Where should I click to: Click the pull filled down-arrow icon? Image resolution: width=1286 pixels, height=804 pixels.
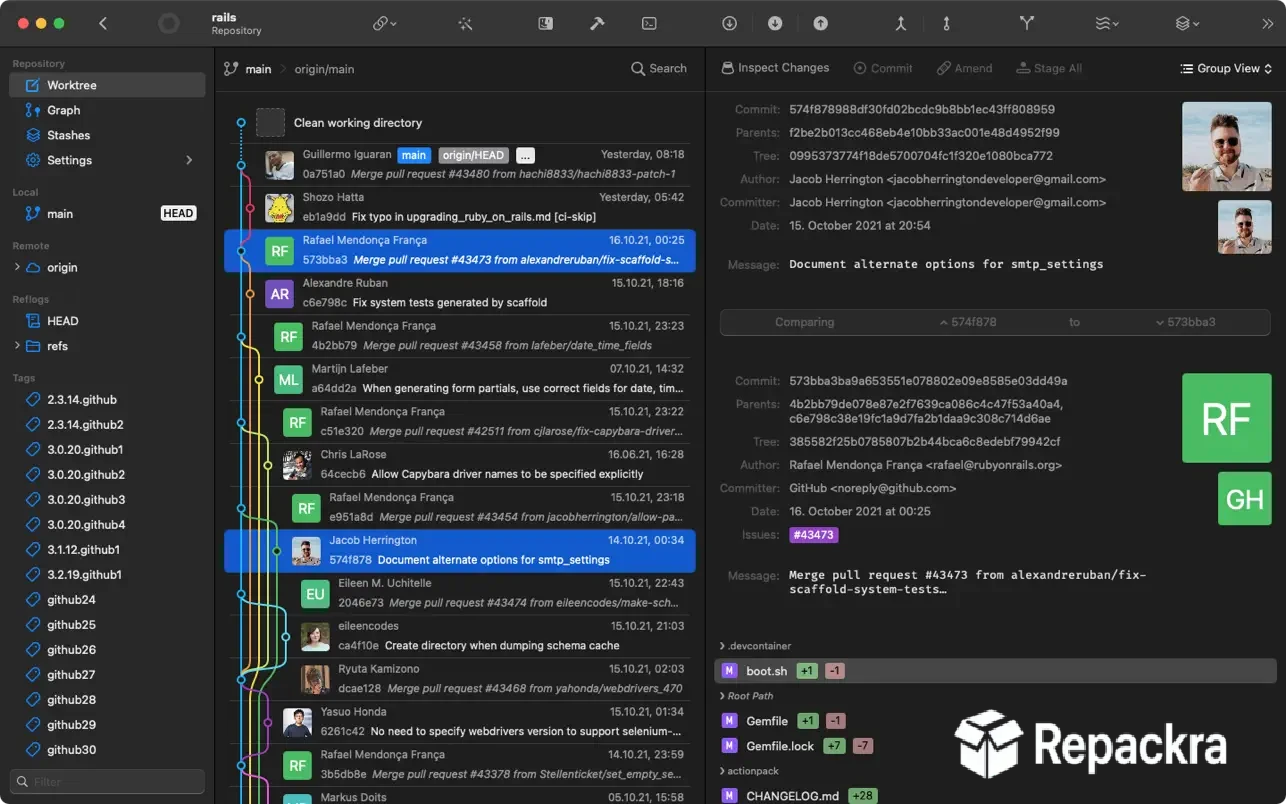click(x=775, y=23)
